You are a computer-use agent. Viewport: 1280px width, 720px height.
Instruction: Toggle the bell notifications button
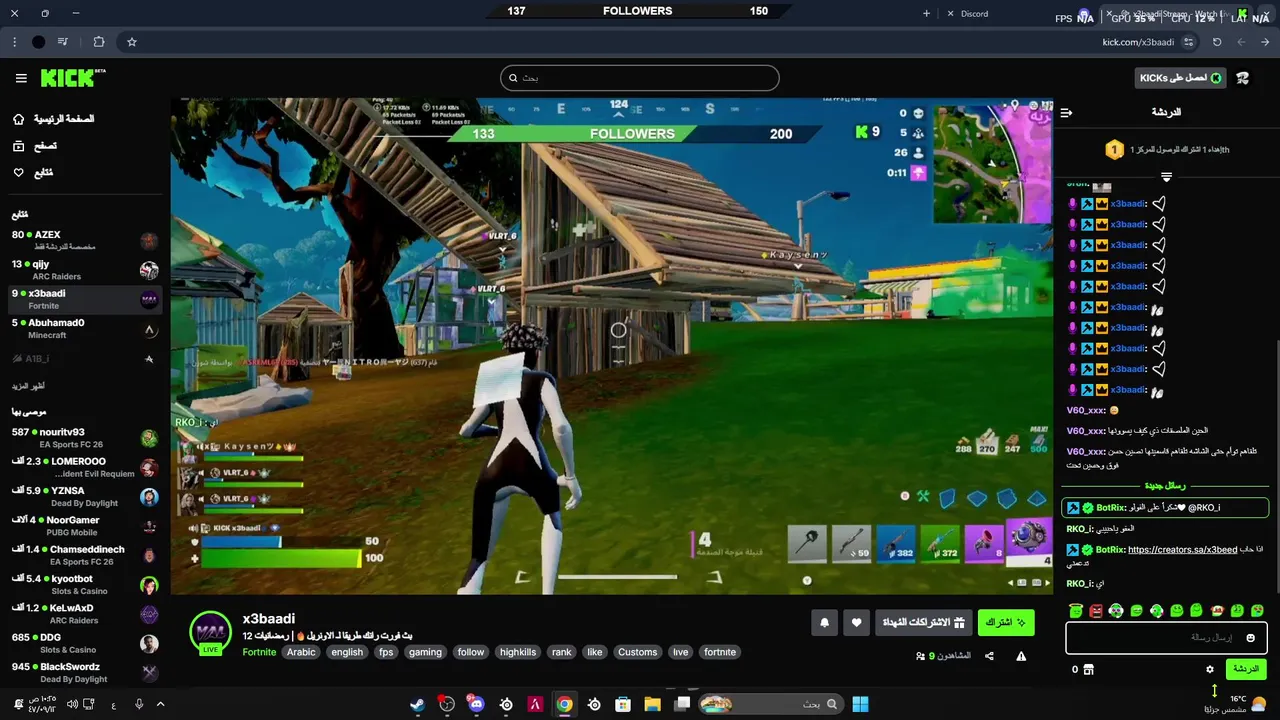coord(824,622)
